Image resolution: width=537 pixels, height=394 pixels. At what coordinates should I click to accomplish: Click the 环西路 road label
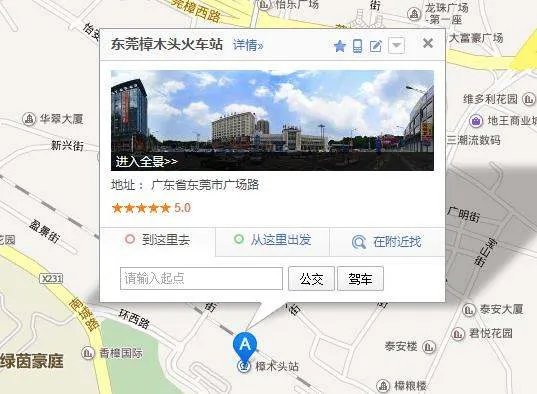(134, 319)
